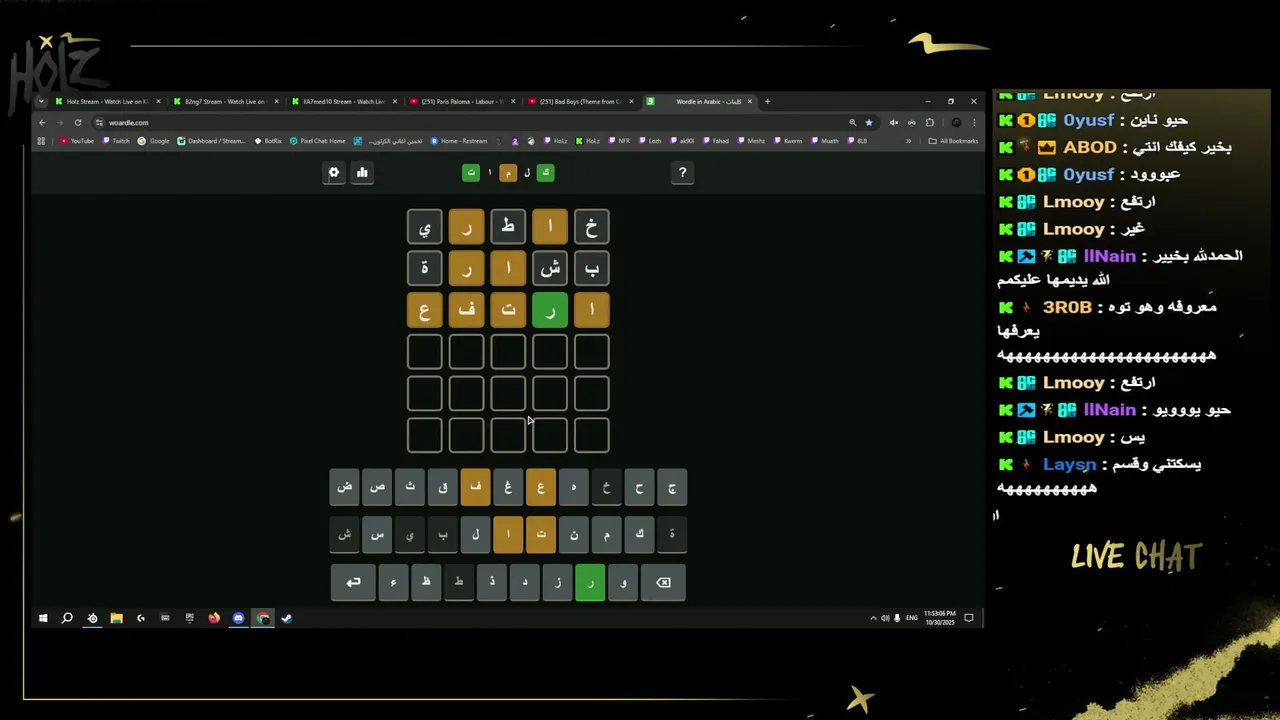Image resolution: width=1280 pixels, height=720 pixels.
Task: Switch to the Paris Paloma Labour tab
Action: pos(461,101)
